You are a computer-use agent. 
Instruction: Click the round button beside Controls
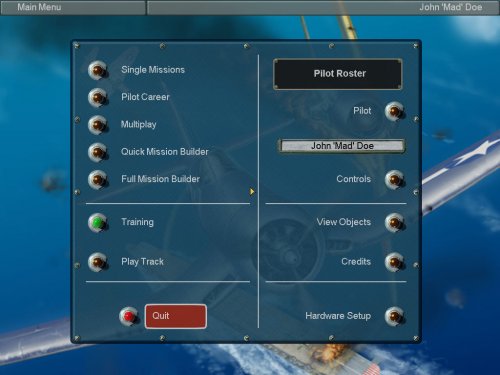[x=395, y=180]
